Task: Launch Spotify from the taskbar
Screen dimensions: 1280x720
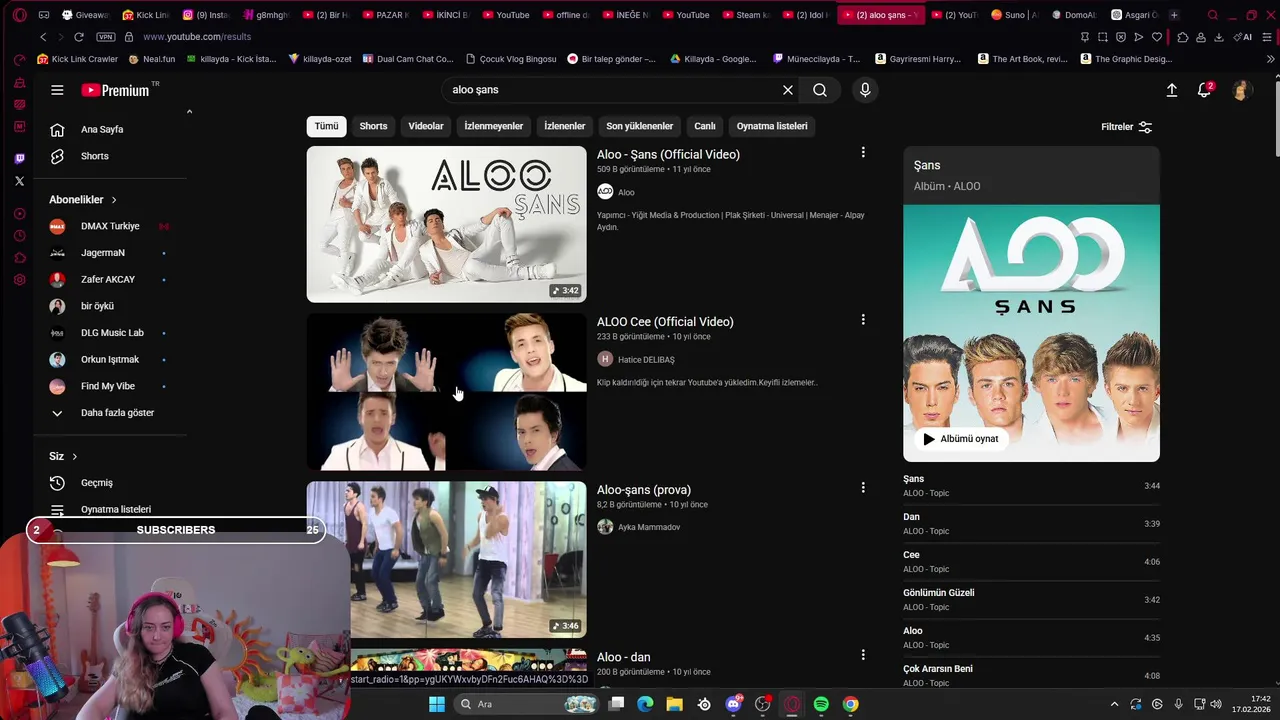Action: pos(821,704)
